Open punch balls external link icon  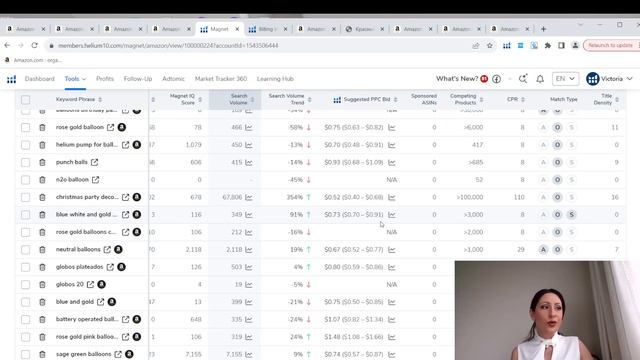point(94,162)
